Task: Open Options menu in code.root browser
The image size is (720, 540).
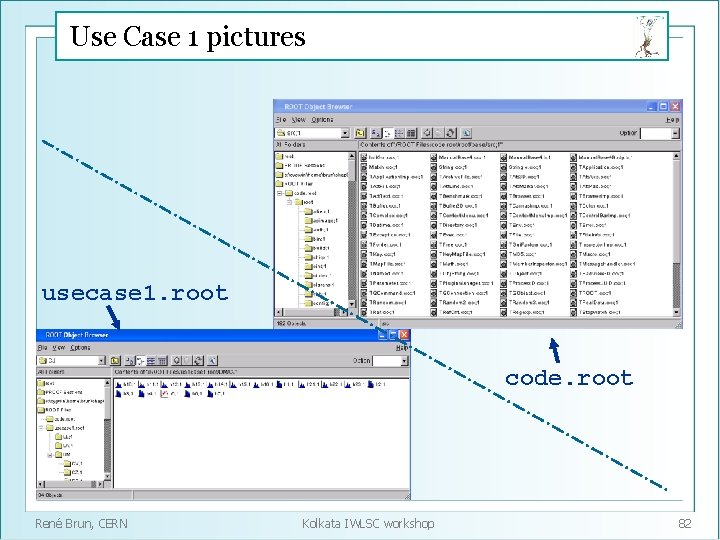Action: (322, 119)
